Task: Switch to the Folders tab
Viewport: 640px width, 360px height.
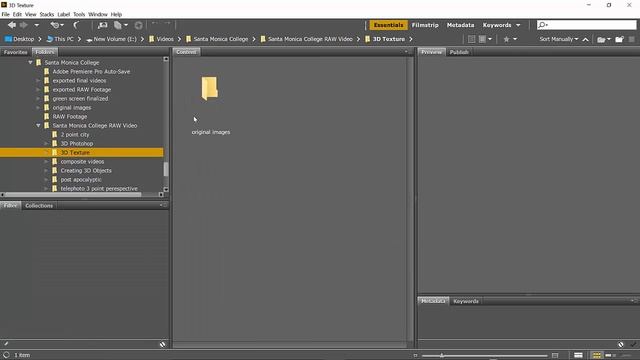Action: click(45, 52)
